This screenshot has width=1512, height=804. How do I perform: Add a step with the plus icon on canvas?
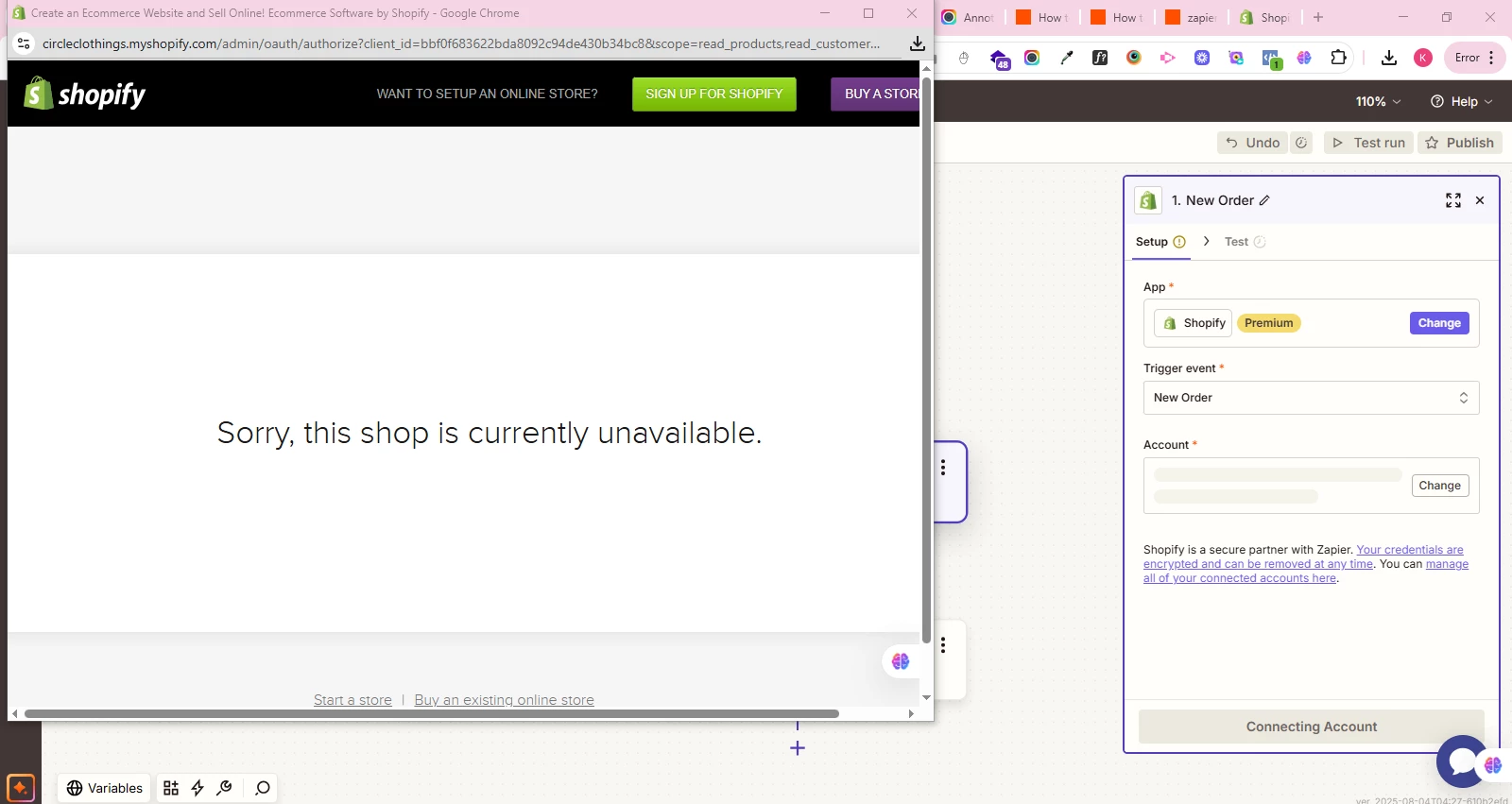[x=798, y=748]
